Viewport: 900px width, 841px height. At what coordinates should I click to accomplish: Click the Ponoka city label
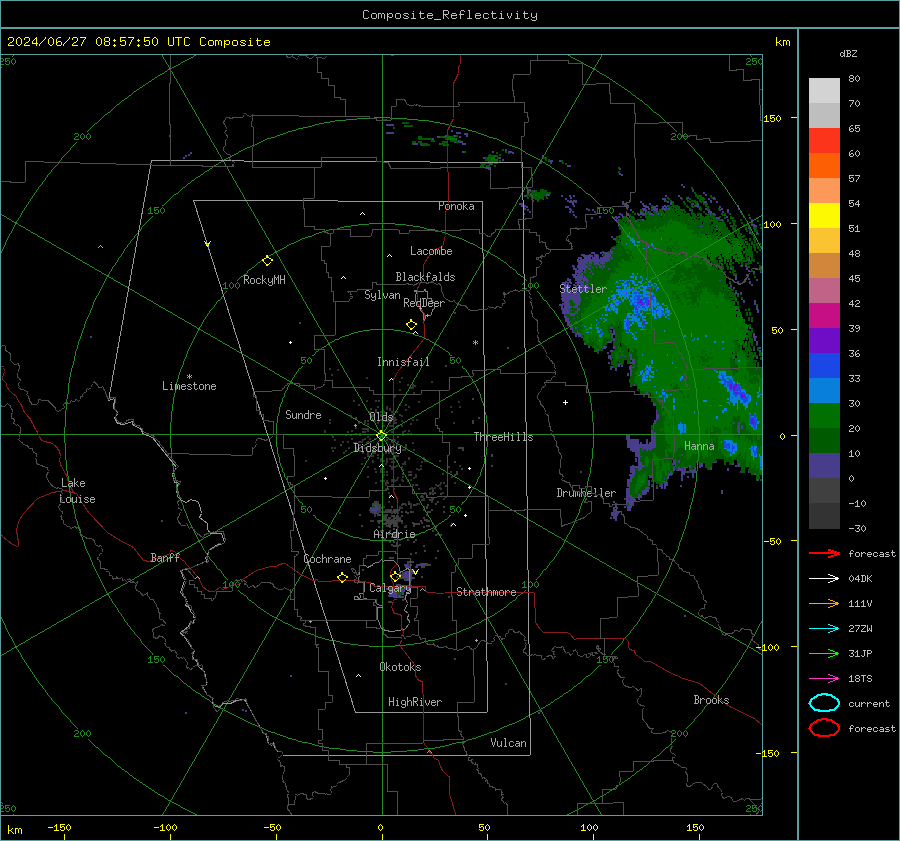tap(456, 206)
